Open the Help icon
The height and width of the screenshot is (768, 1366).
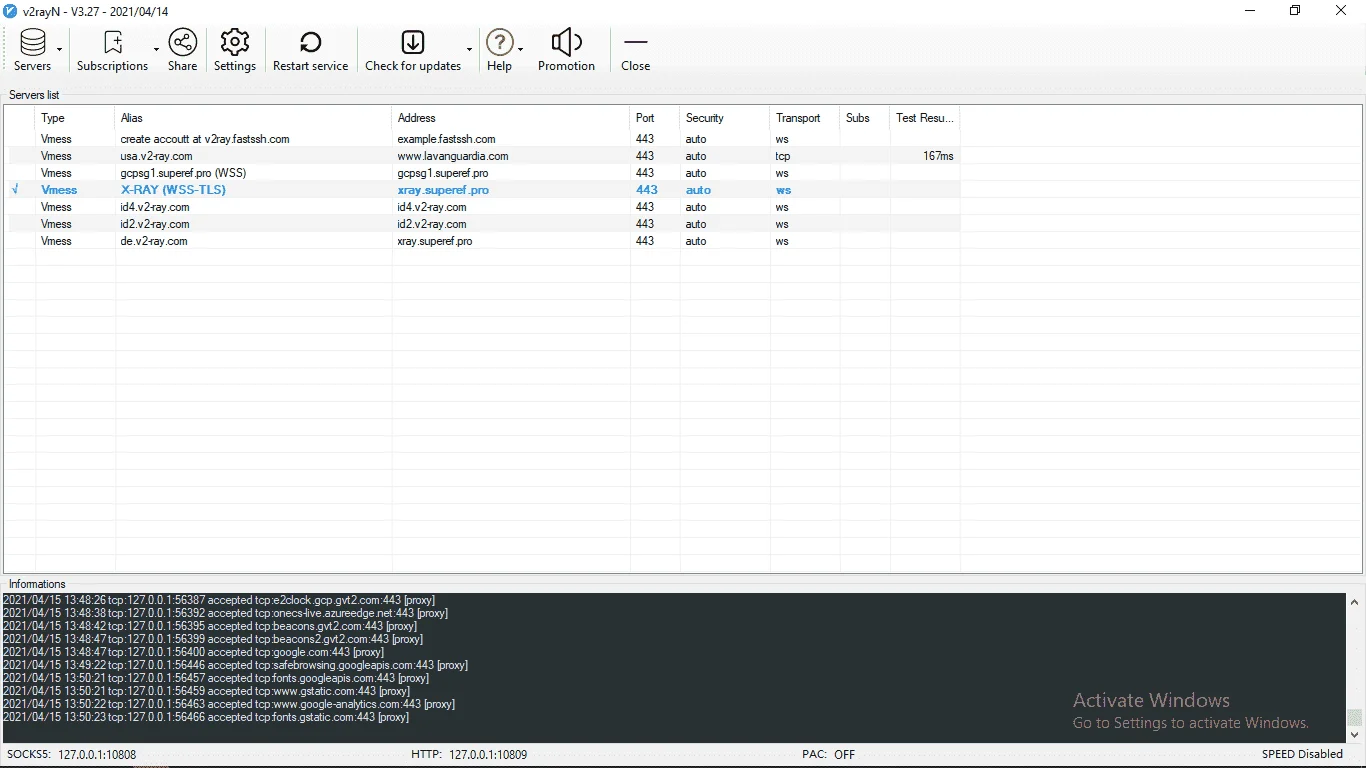click(x=499, y=42)
